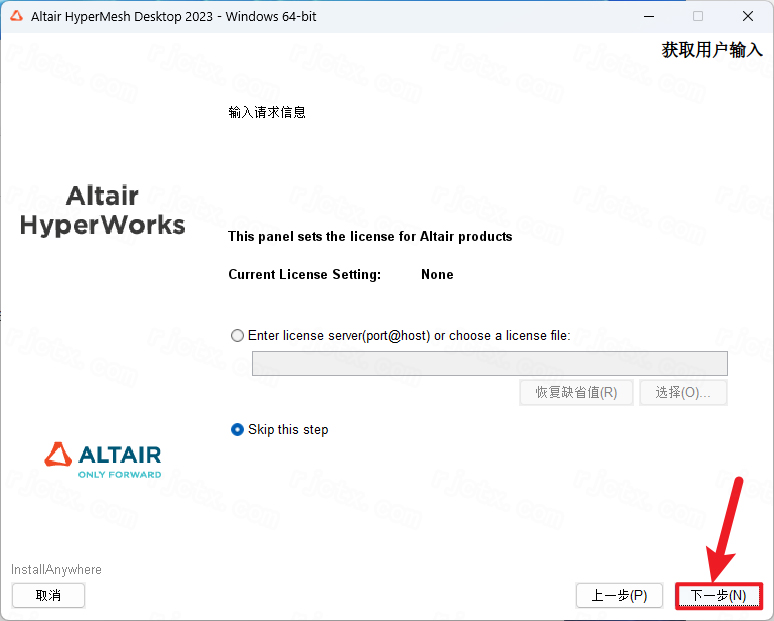Go back using the 上一步(P) button
774x621 pixels.
(x=619, y=595)
